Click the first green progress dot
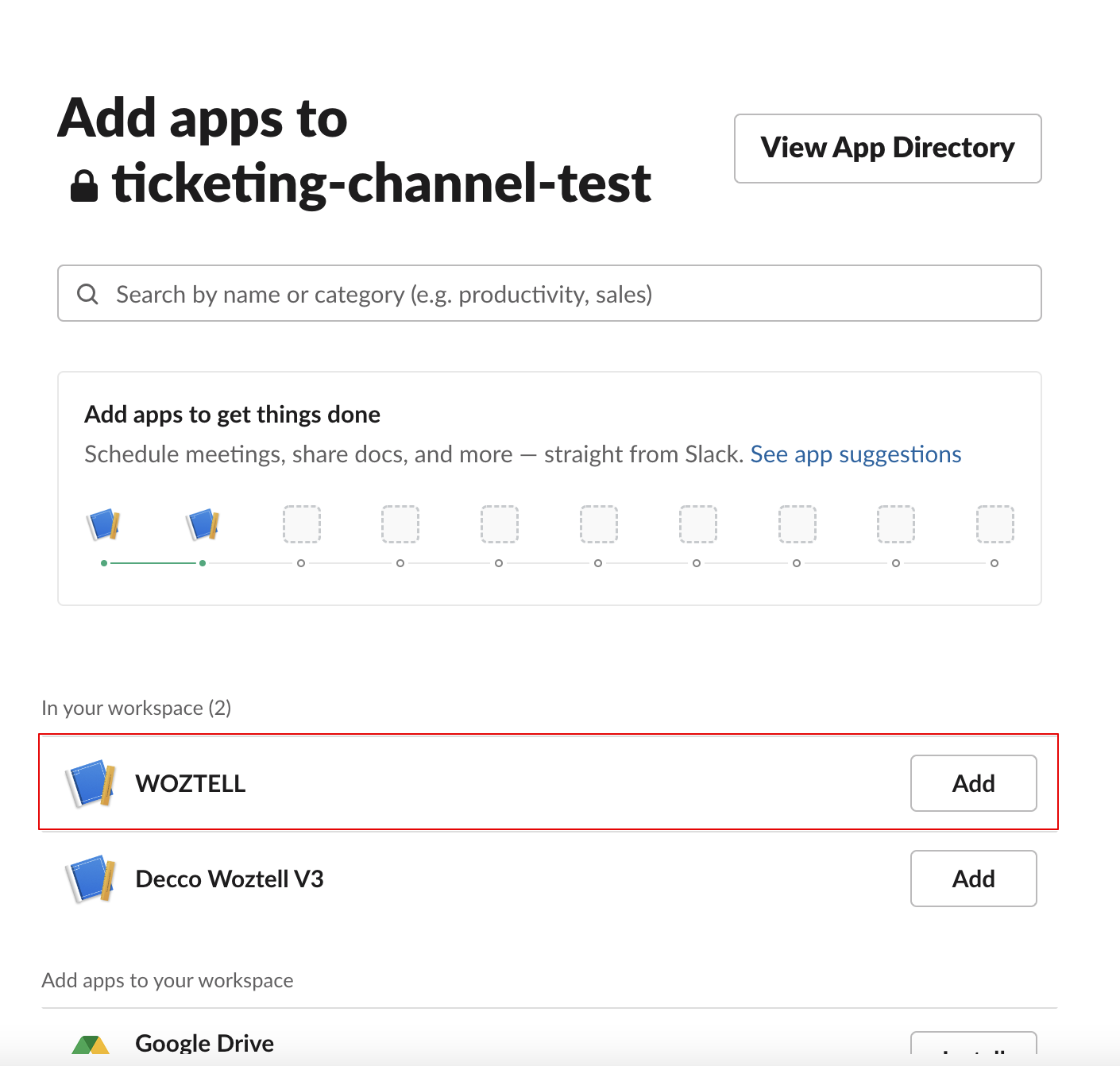 pyautogui.click(x=104, y=563)
